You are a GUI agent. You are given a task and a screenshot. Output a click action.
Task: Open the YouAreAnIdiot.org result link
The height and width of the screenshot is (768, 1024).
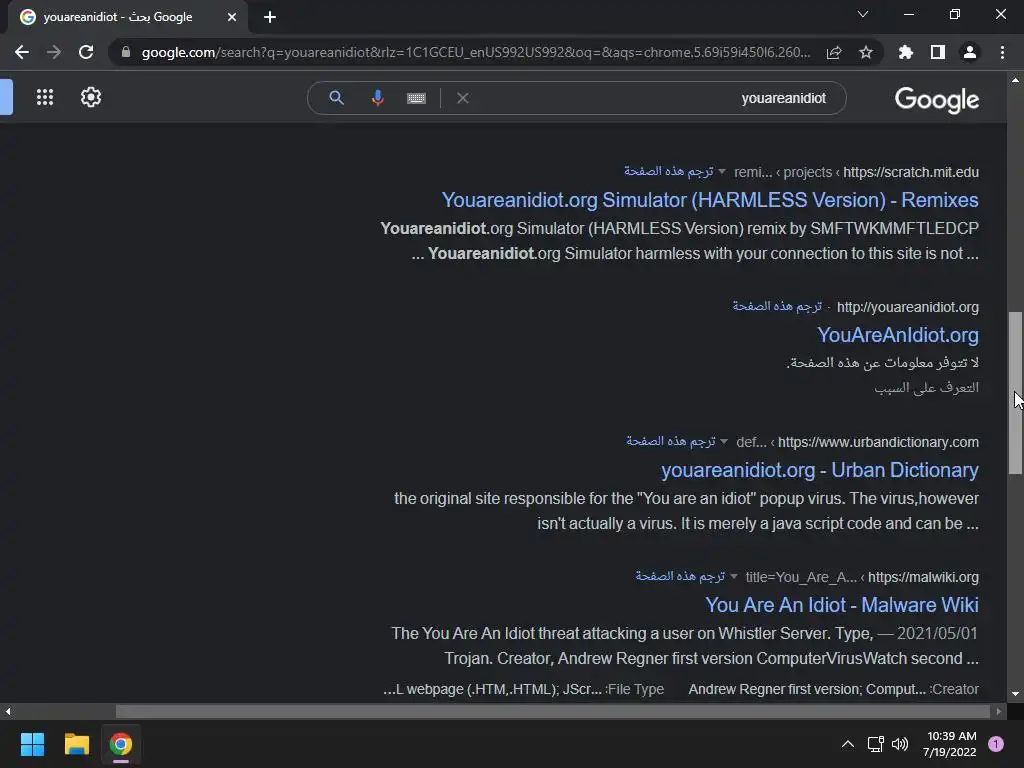point(898,335)
